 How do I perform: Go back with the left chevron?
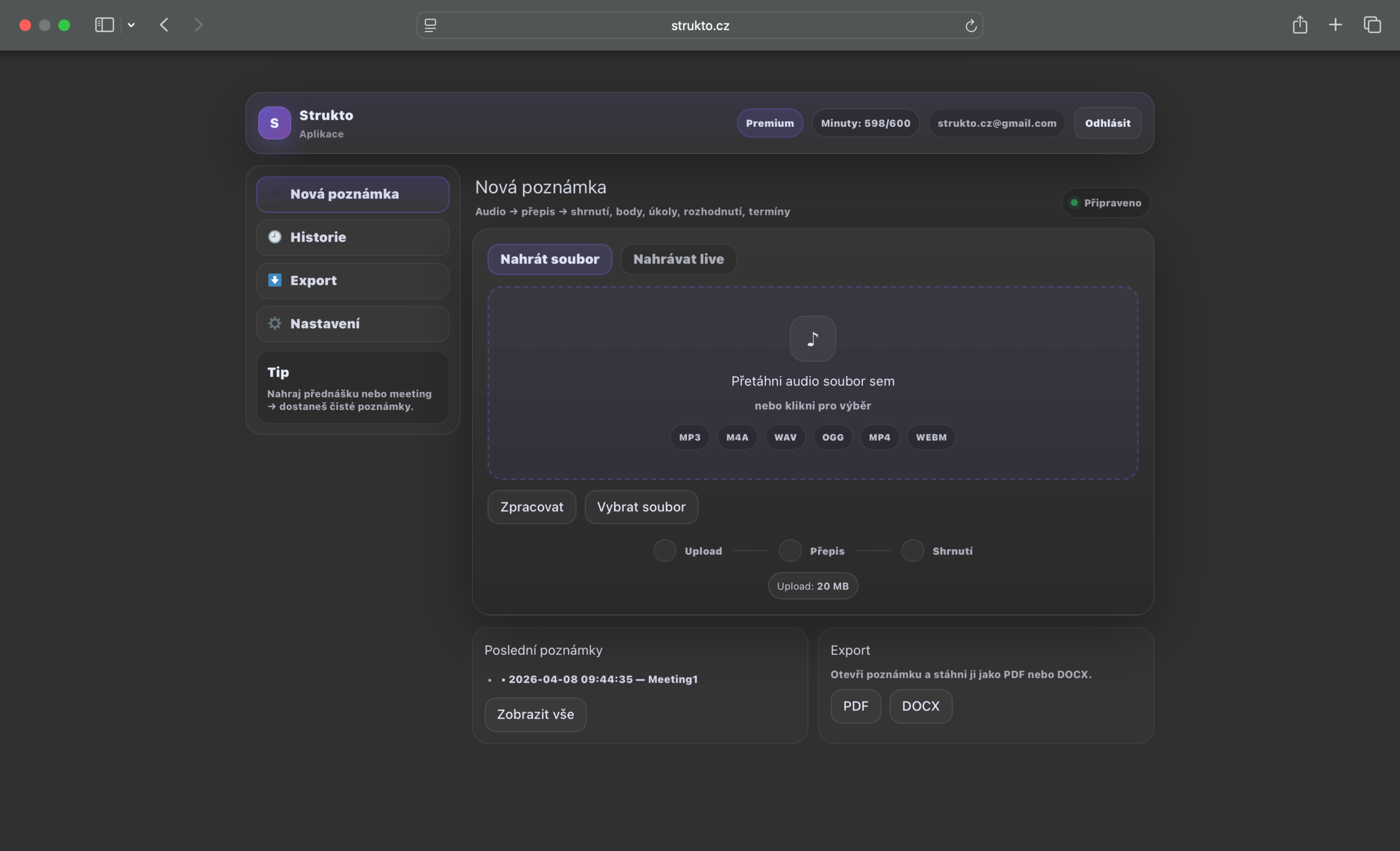pos(164,25)
